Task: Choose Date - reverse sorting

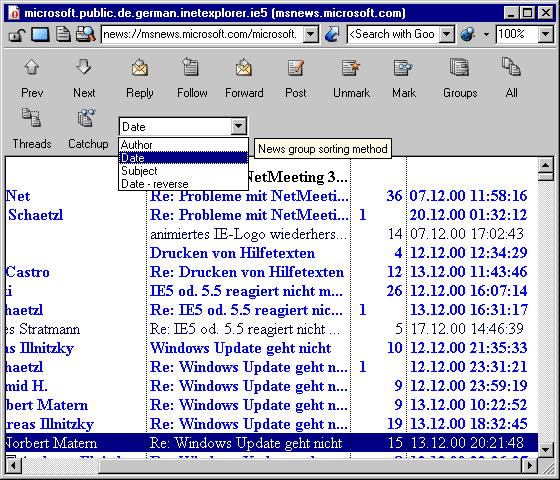Action: 183,184
